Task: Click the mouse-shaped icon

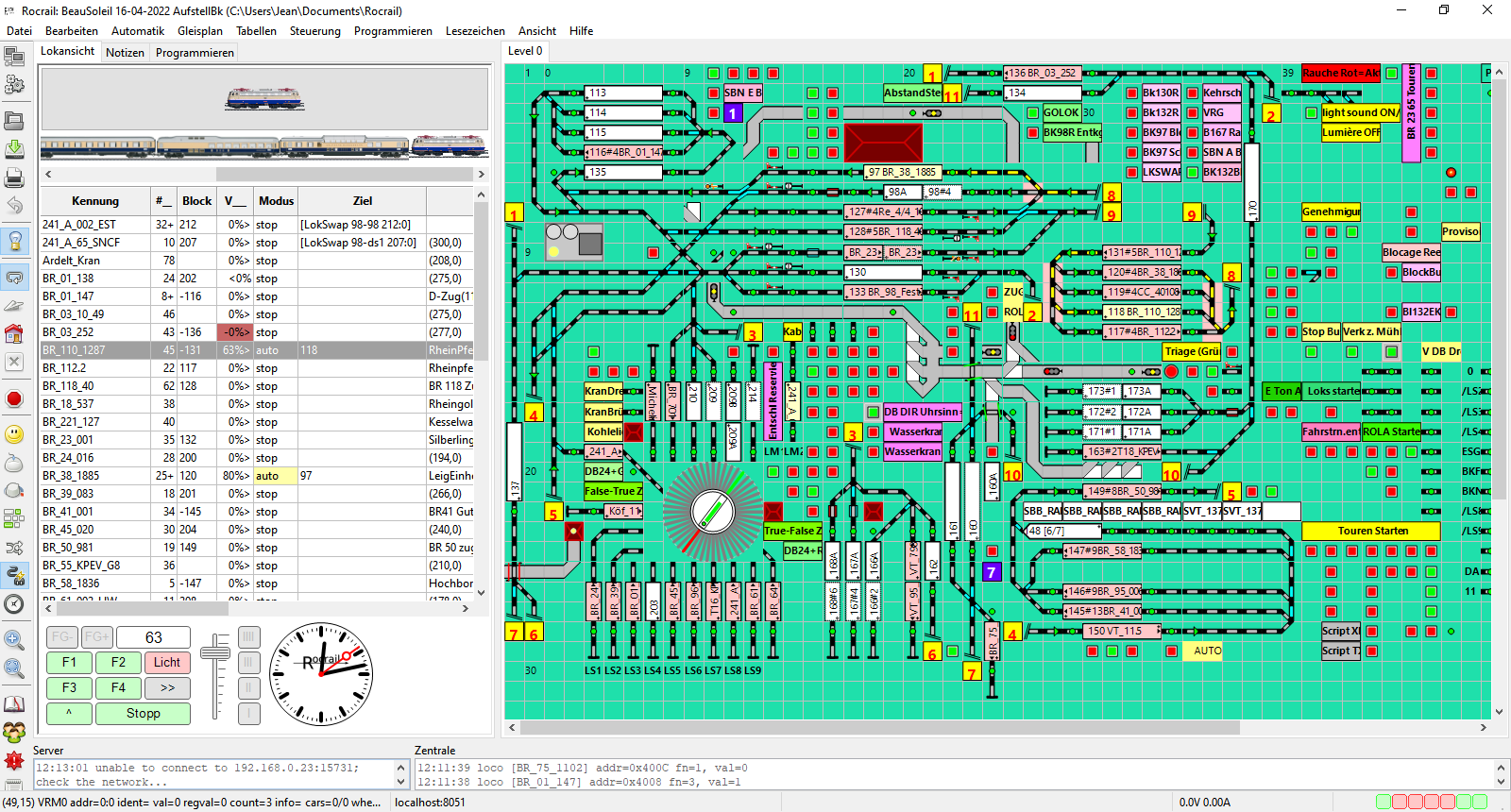Action: pos(14,463)
